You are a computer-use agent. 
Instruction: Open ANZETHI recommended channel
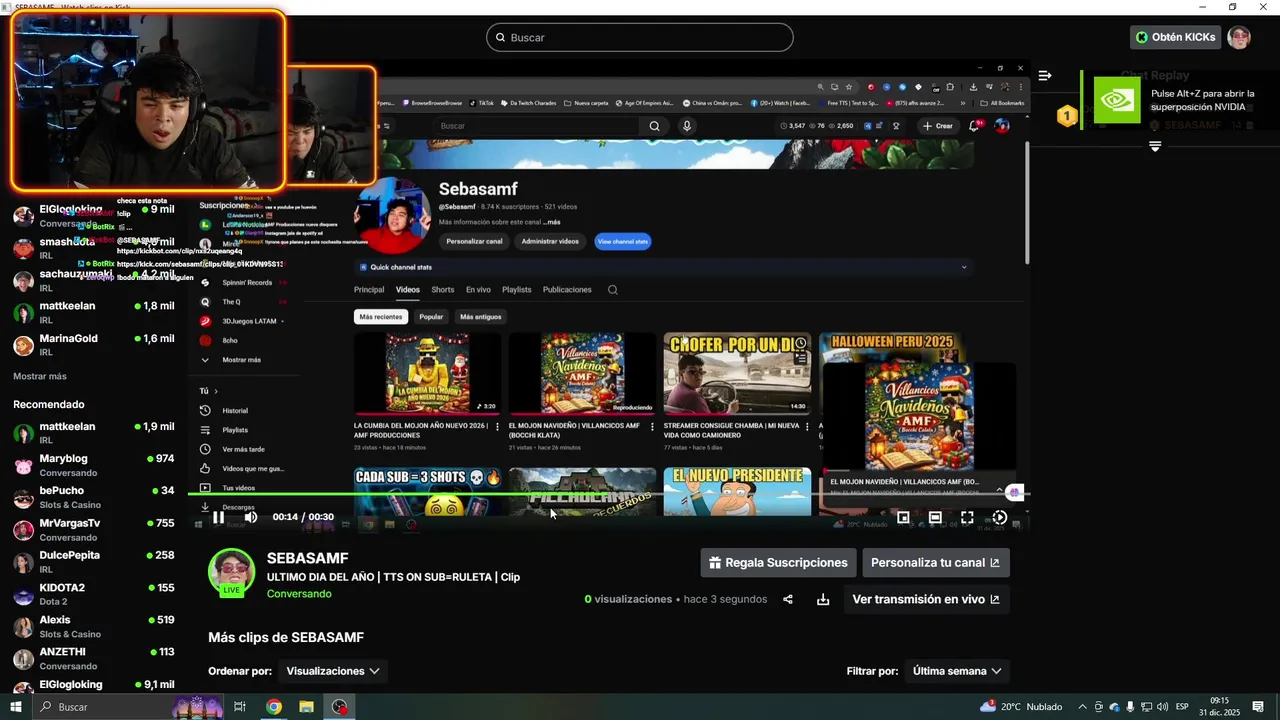click(94, 658)
